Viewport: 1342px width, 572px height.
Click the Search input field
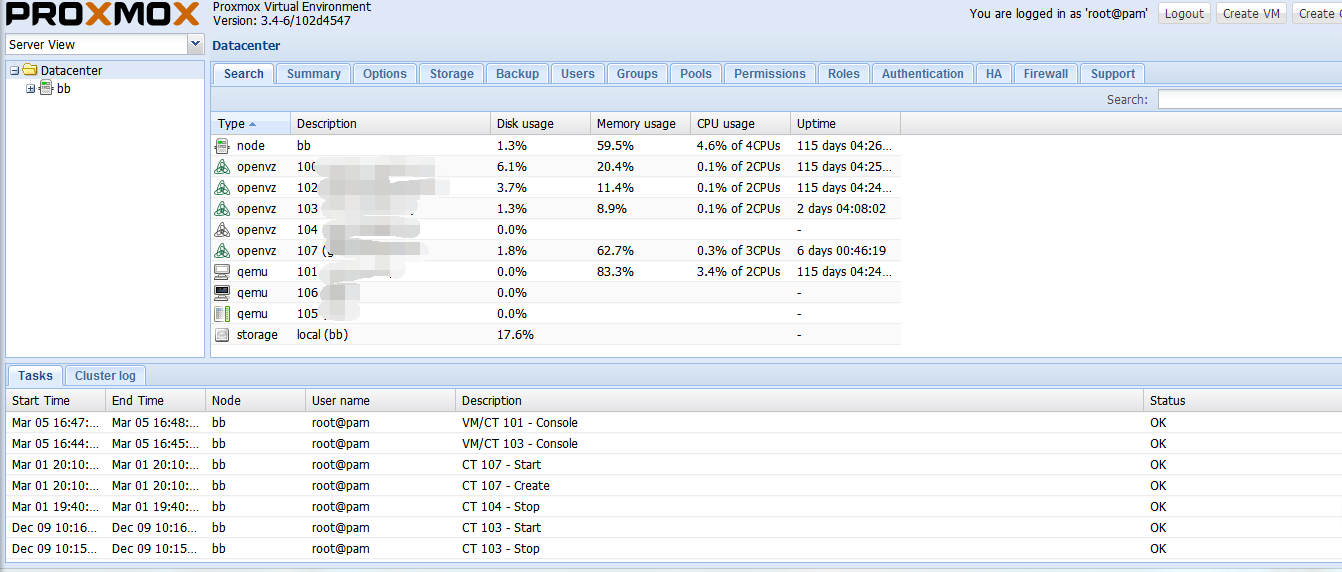point(1249,100)
